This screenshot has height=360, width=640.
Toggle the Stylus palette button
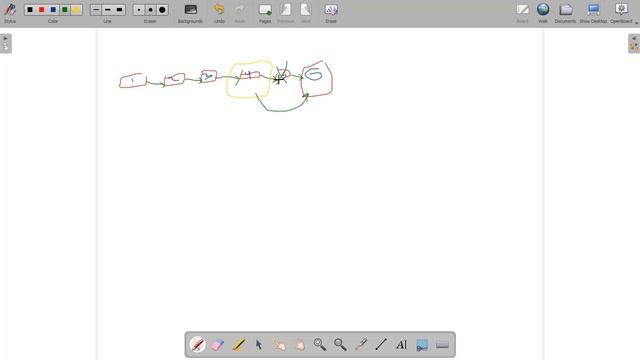[x=10, y=13]
